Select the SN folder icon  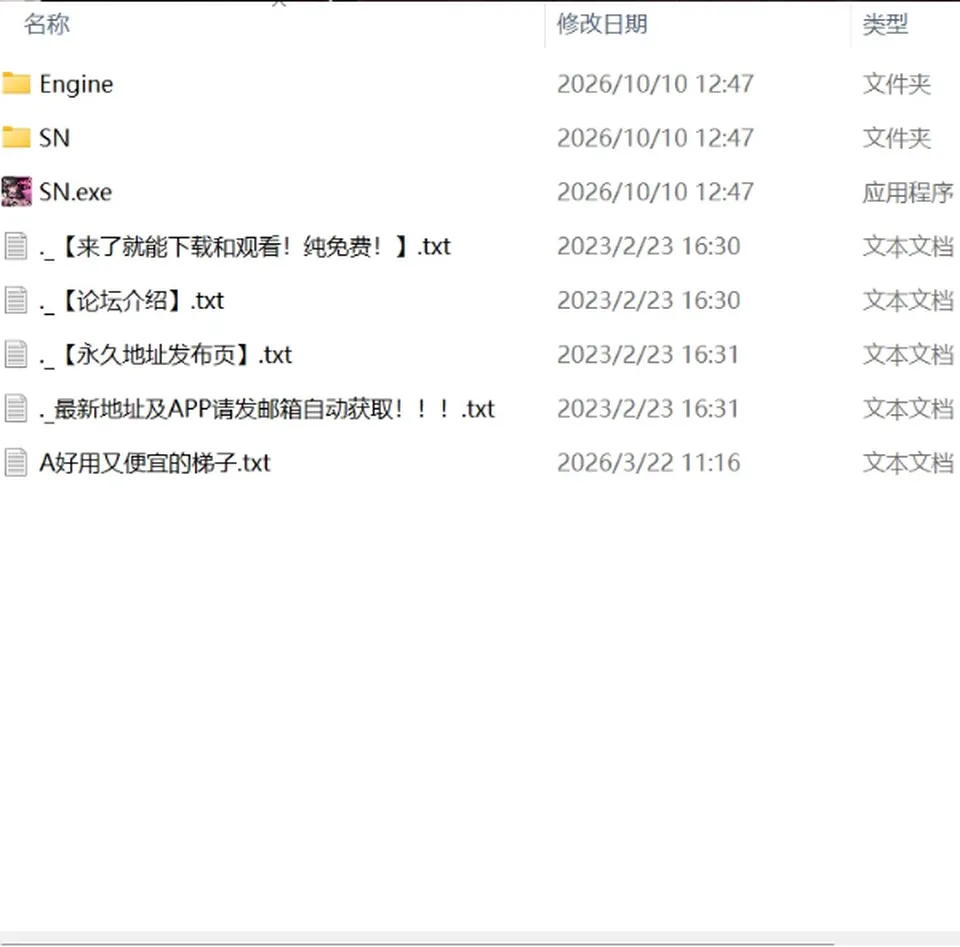[x=17, y=138]
